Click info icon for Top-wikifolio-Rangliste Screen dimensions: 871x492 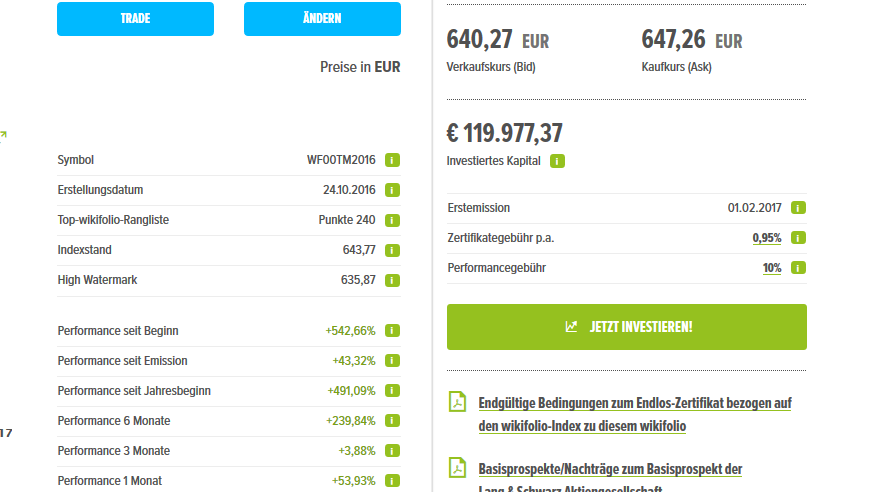393,220
